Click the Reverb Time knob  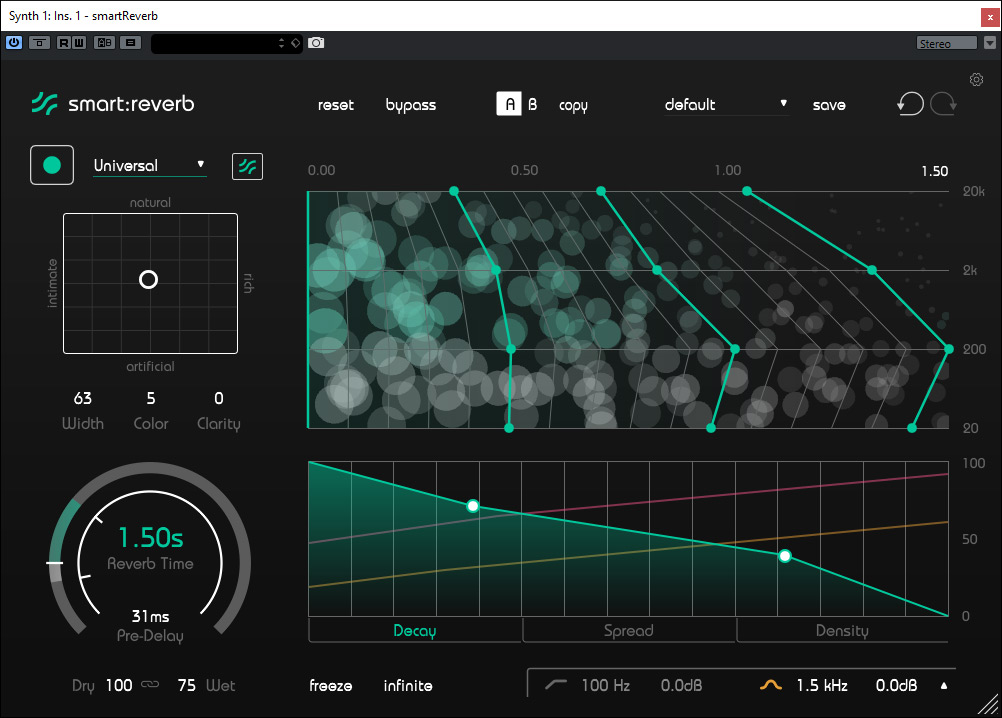(x=150, y=550)
